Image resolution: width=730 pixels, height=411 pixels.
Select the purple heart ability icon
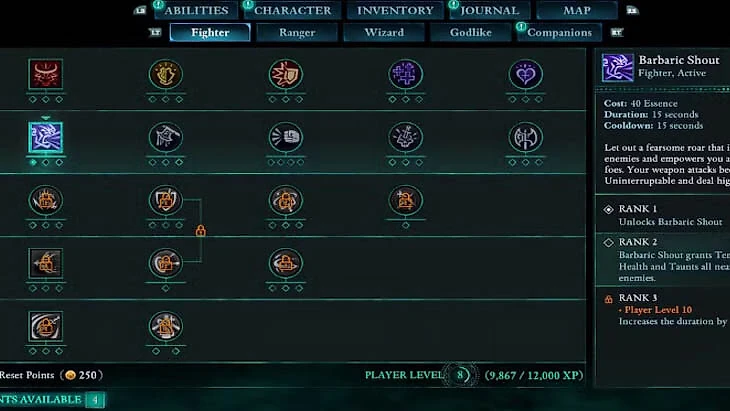(x=525, y=74)
